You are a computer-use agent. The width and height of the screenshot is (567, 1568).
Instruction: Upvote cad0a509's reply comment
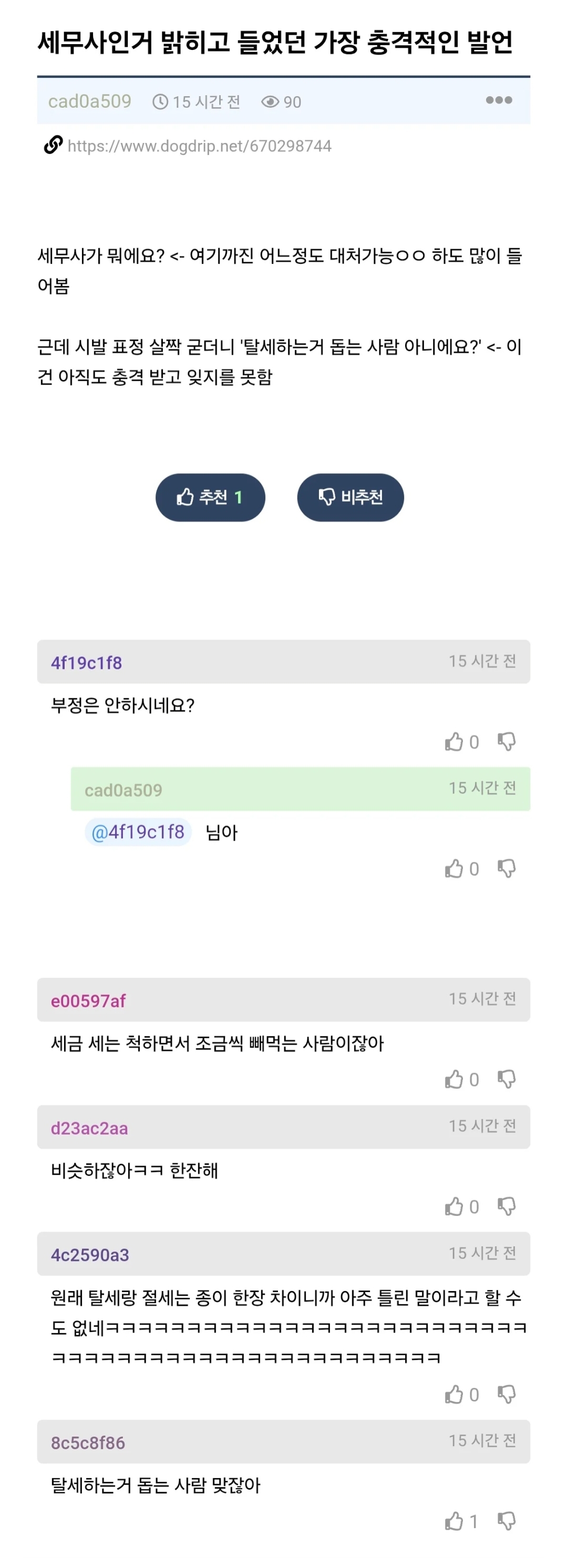coord(453,869)
